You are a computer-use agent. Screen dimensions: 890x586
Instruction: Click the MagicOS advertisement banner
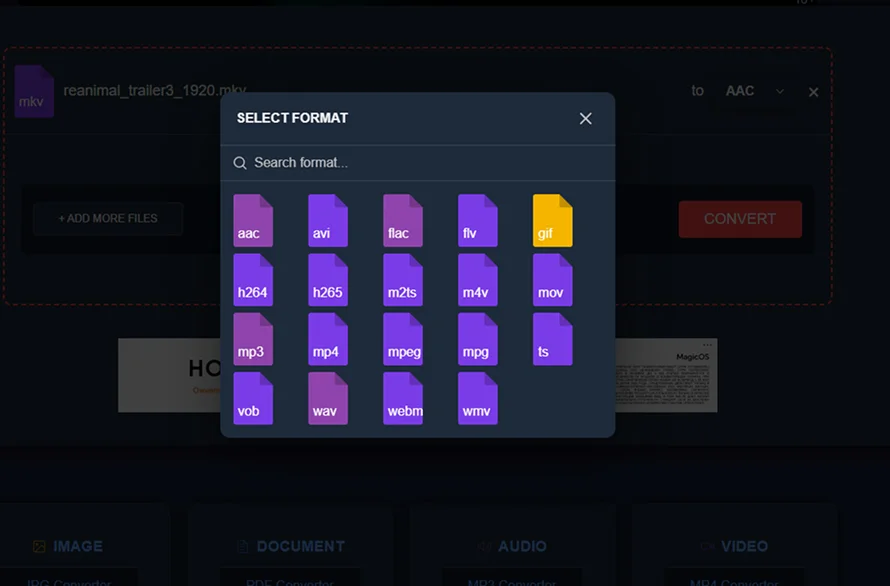pyautogui.click(x=666, y=375)
